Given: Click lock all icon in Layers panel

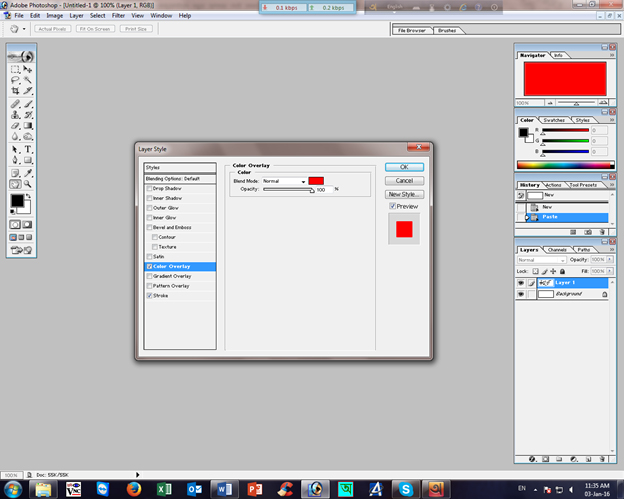Looking at the screenshot, I should (x=562, y=271).
